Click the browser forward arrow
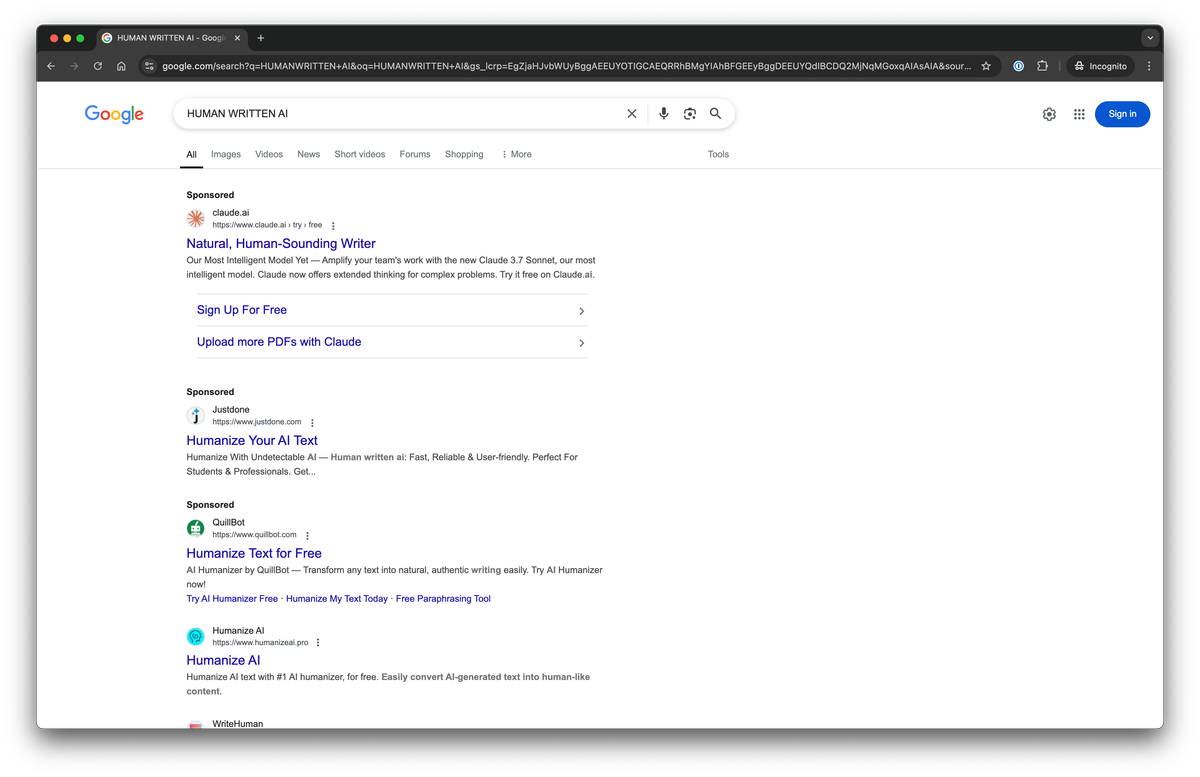The image size is (1200, 777). pos(74,66)
